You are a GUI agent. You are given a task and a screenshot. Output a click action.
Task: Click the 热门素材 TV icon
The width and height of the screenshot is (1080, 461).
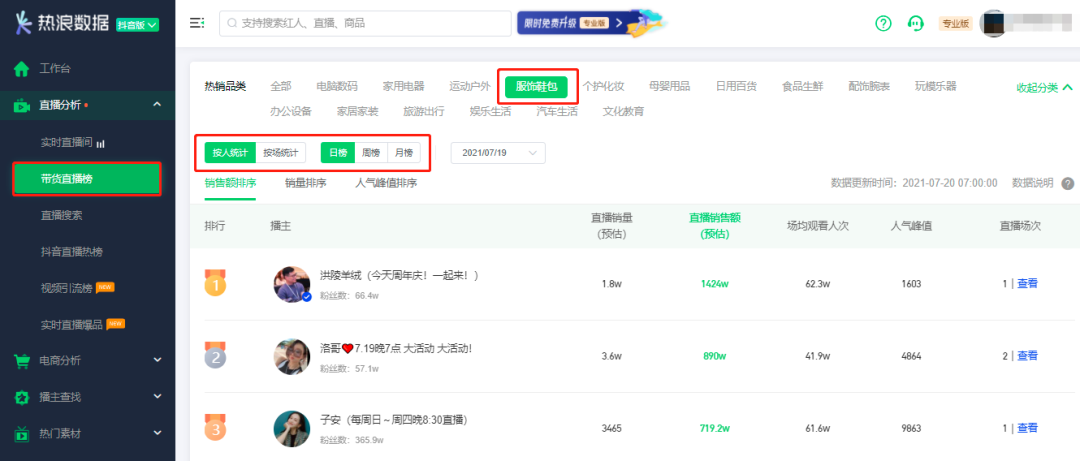22,434
